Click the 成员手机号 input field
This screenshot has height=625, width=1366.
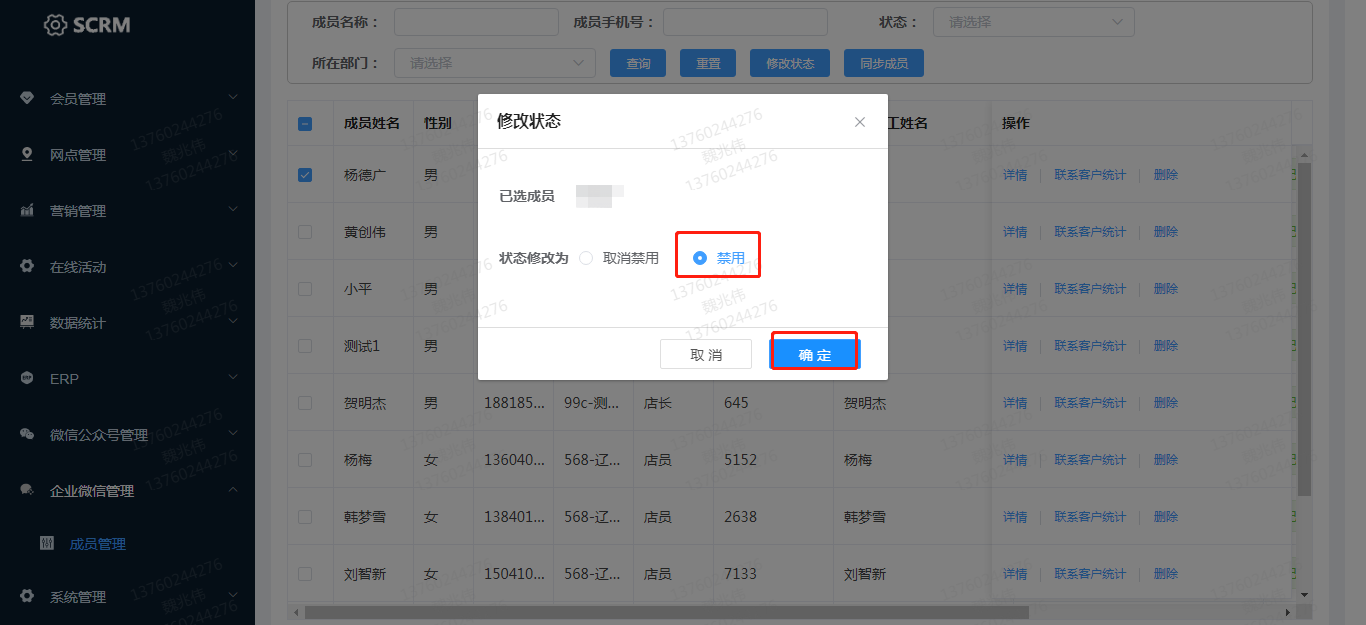[745, 21]
